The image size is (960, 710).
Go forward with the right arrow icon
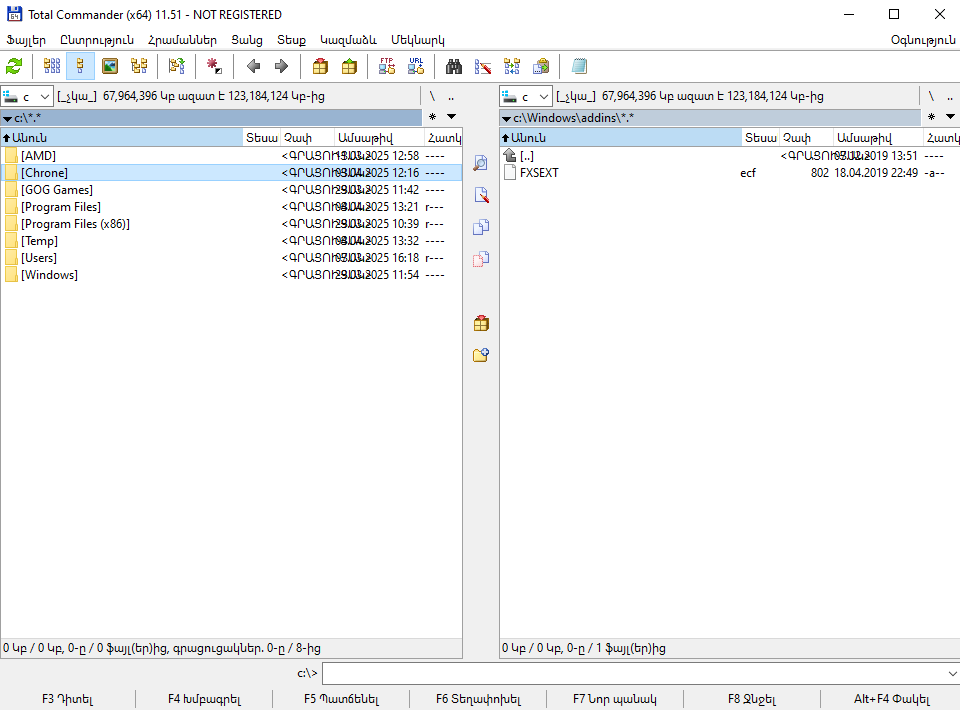click(x=282, y=66)
